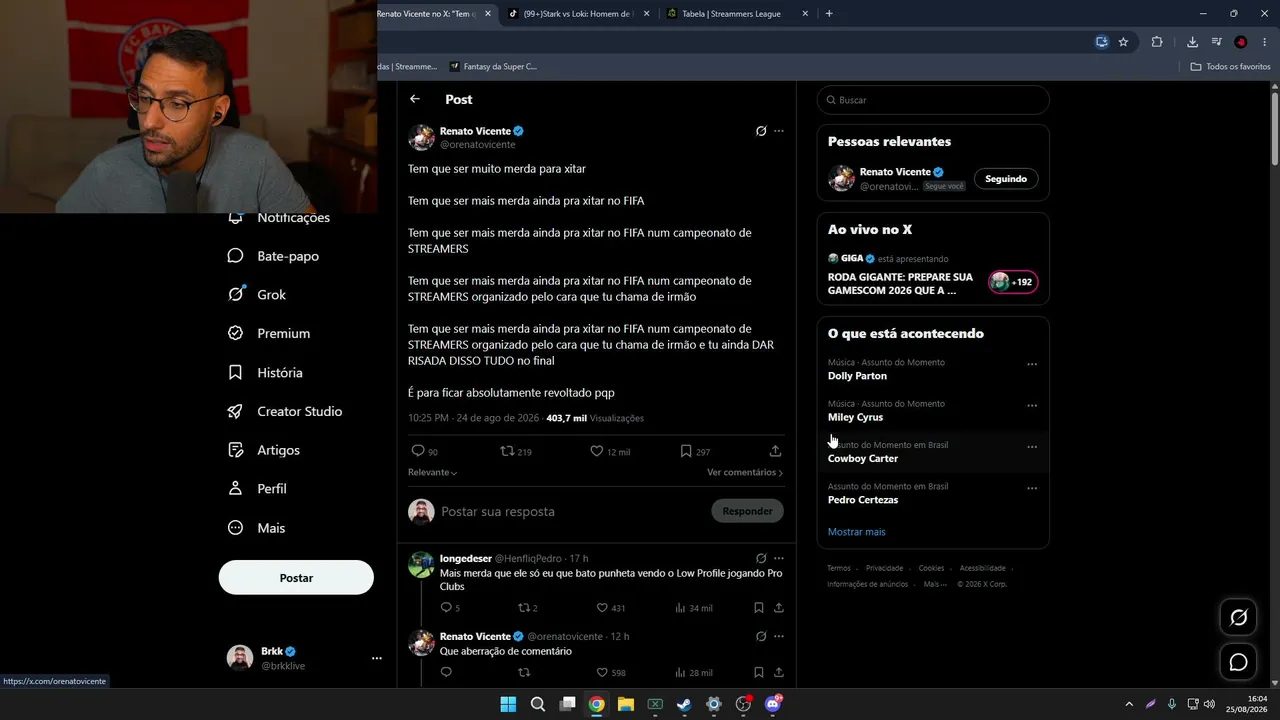1280x720 pixels.
Task: Open File Explorer from the taskbar
Action: (625, 704)
